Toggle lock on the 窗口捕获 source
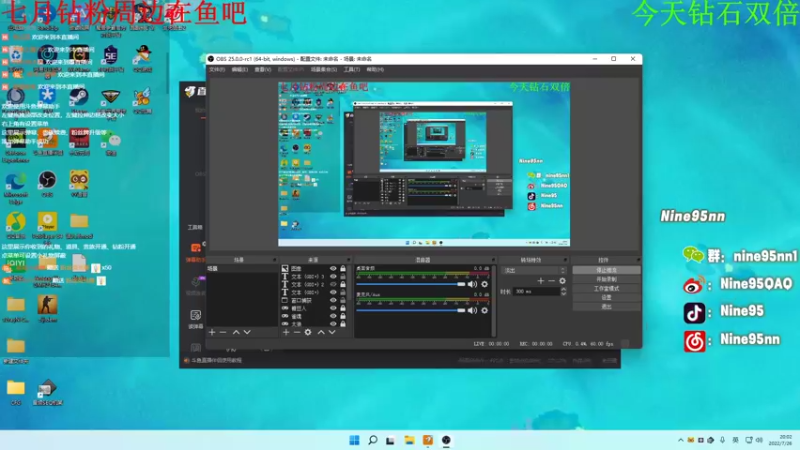The height and width of the screenshot is (450, 800). pos(343,301)
